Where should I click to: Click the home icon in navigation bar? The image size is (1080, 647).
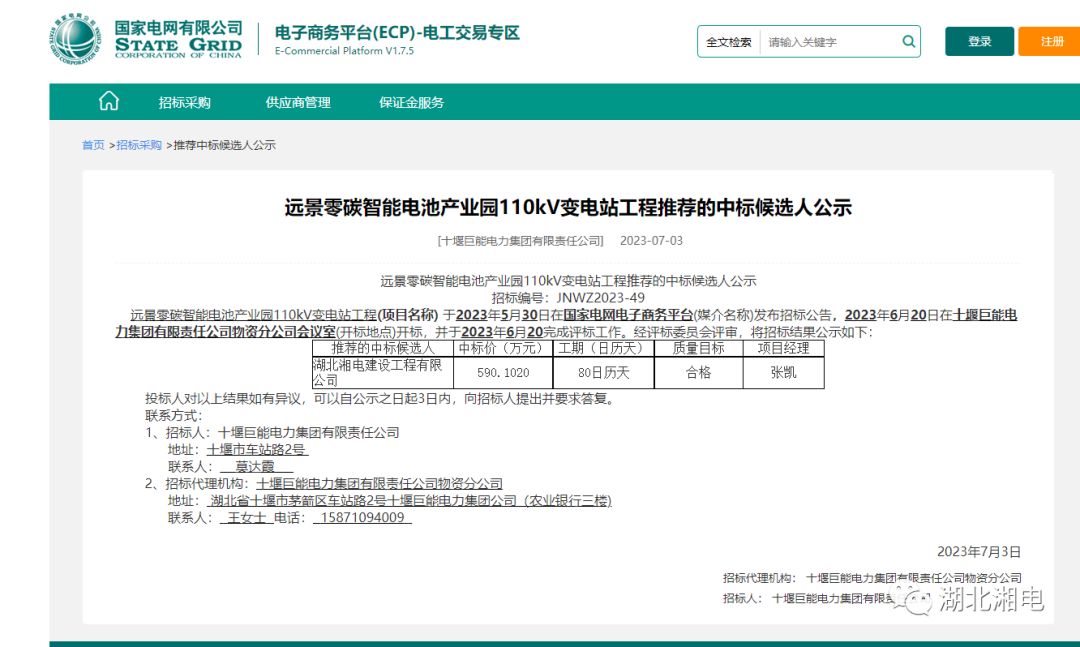[109, 101]
